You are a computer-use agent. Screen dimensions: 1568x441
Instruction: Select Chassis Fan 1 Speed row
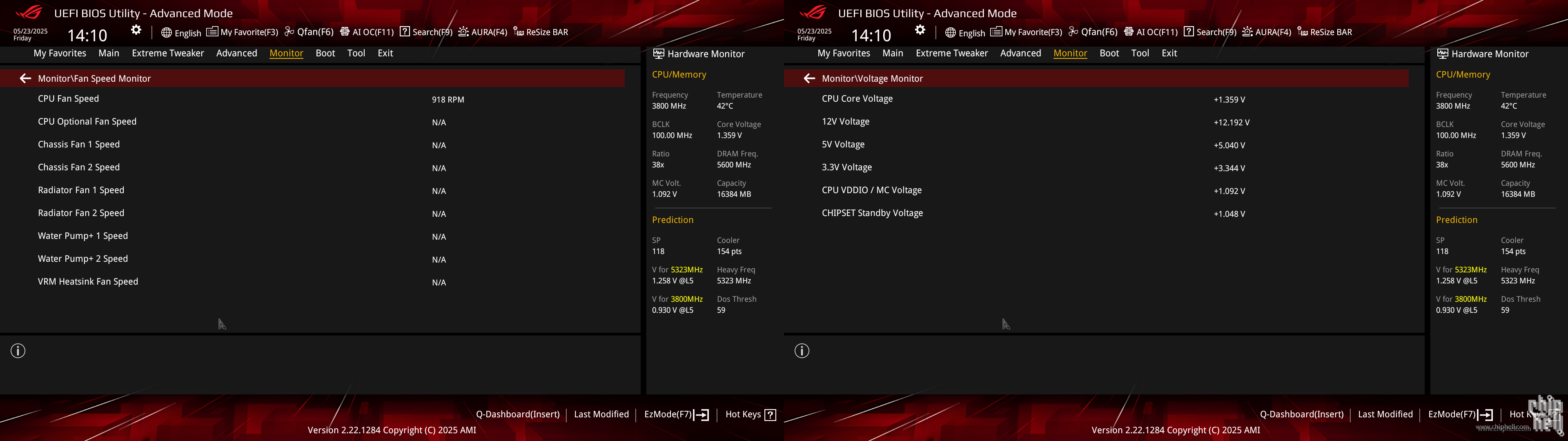[x=312, y=145]
